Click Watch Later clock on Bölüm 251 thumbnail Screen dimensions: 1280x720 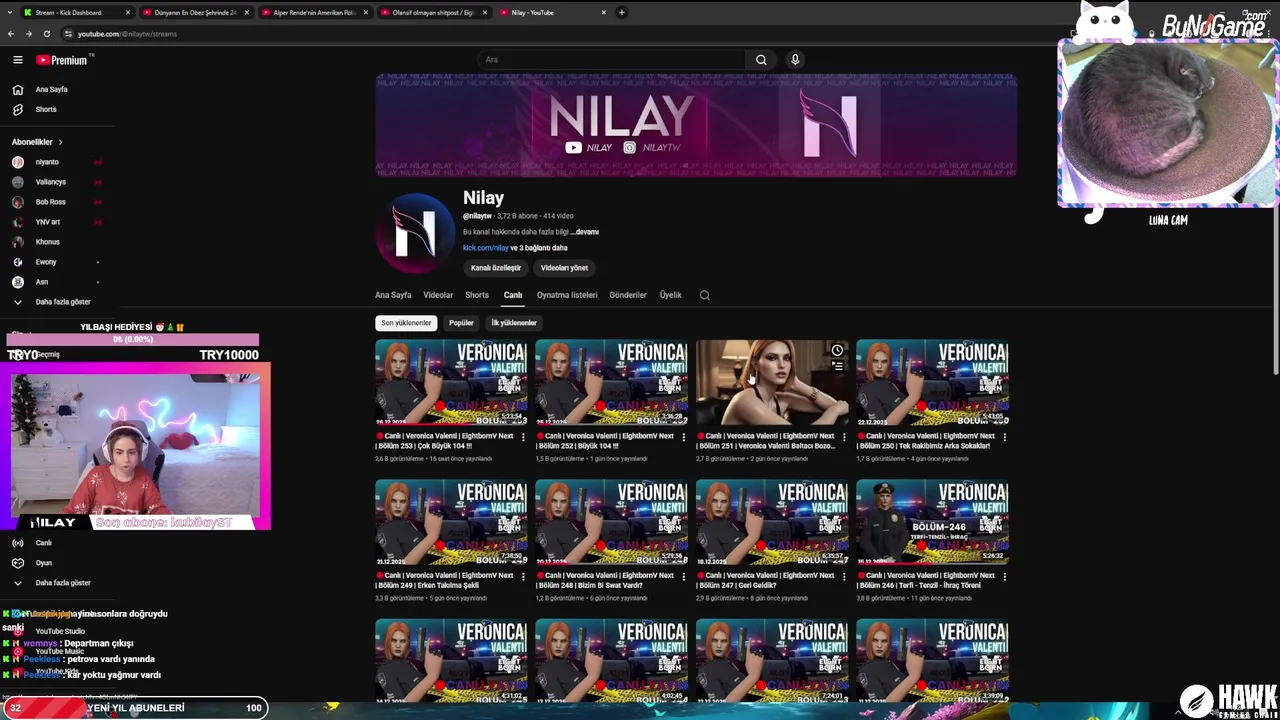coord(837,350)
